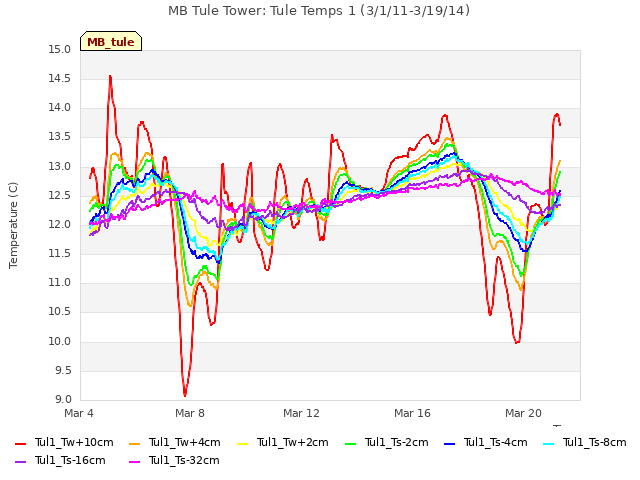Click the 10.5 y-axis tick label

(60, 312)
